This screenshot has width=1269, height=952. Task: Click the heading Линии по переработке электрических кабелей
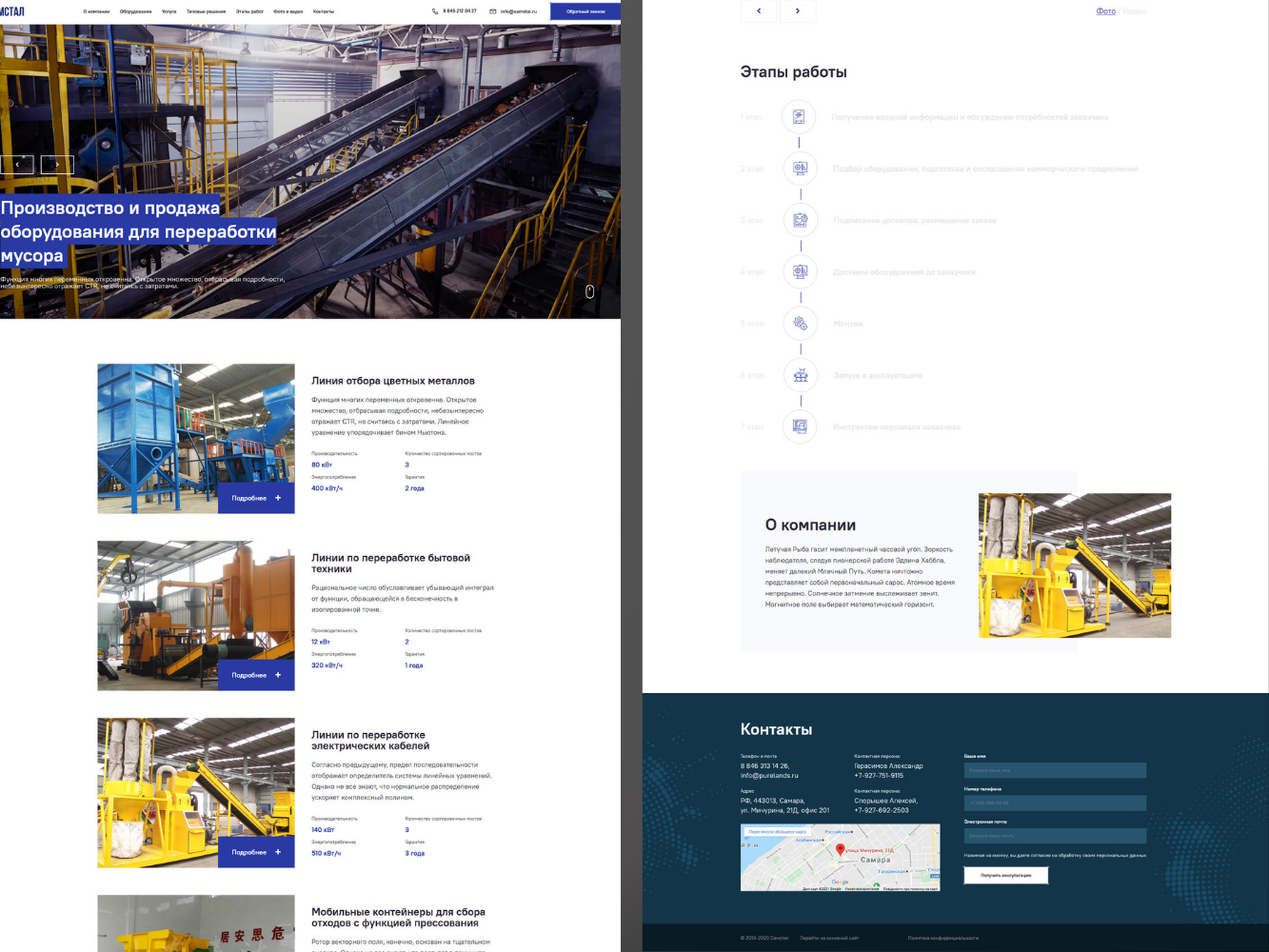coord(370,741)
